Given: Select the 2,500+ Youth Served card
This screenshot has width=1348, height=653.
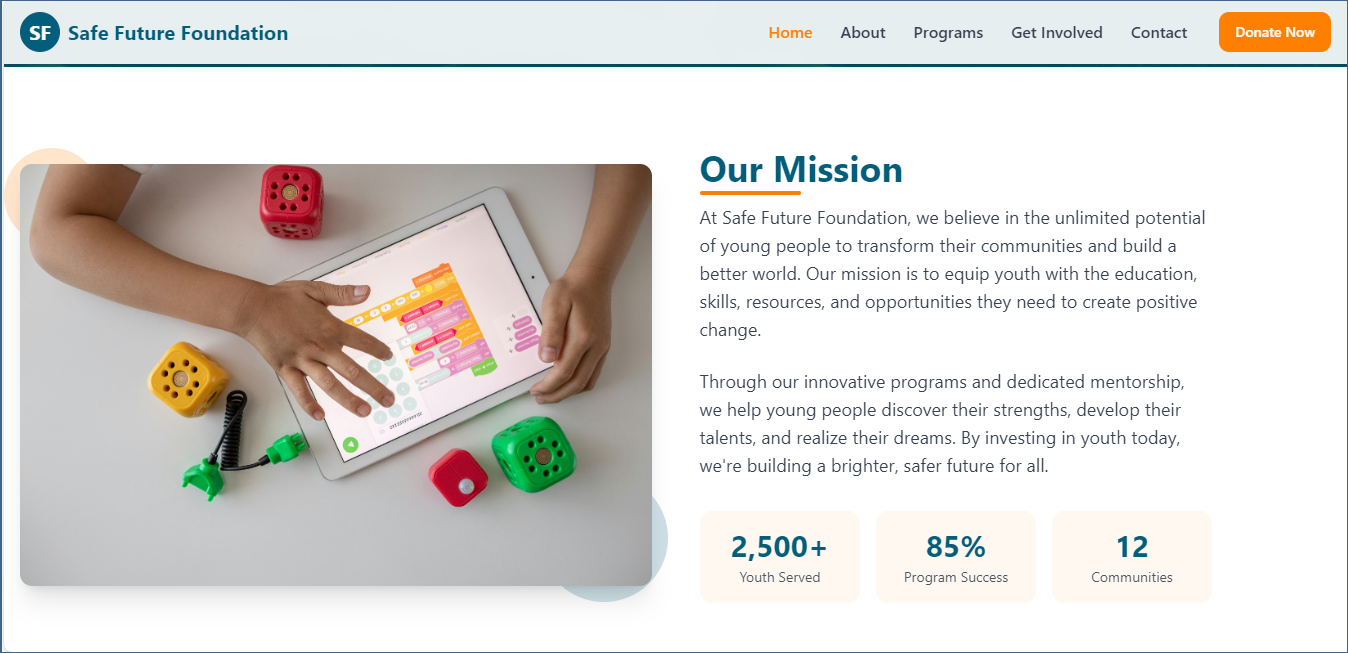Looking at the screenshot, I should pyautogui.click(x=780, y=557).
